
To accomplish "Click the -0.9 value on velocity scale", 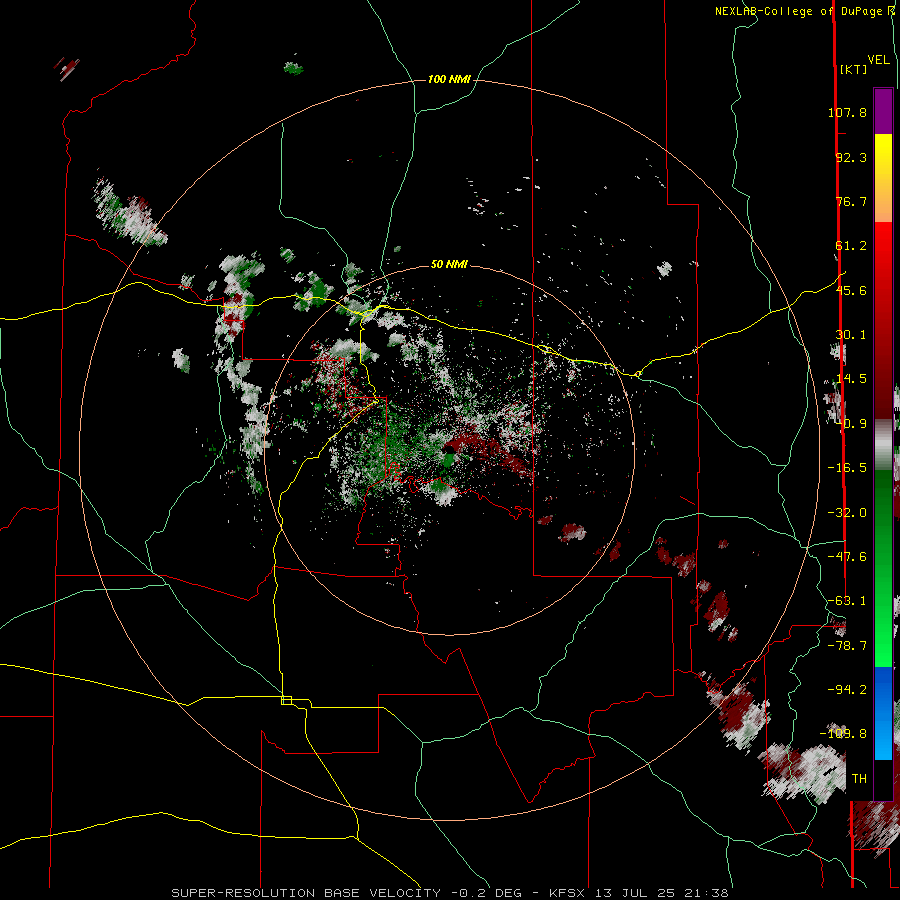I will (853, 424).
